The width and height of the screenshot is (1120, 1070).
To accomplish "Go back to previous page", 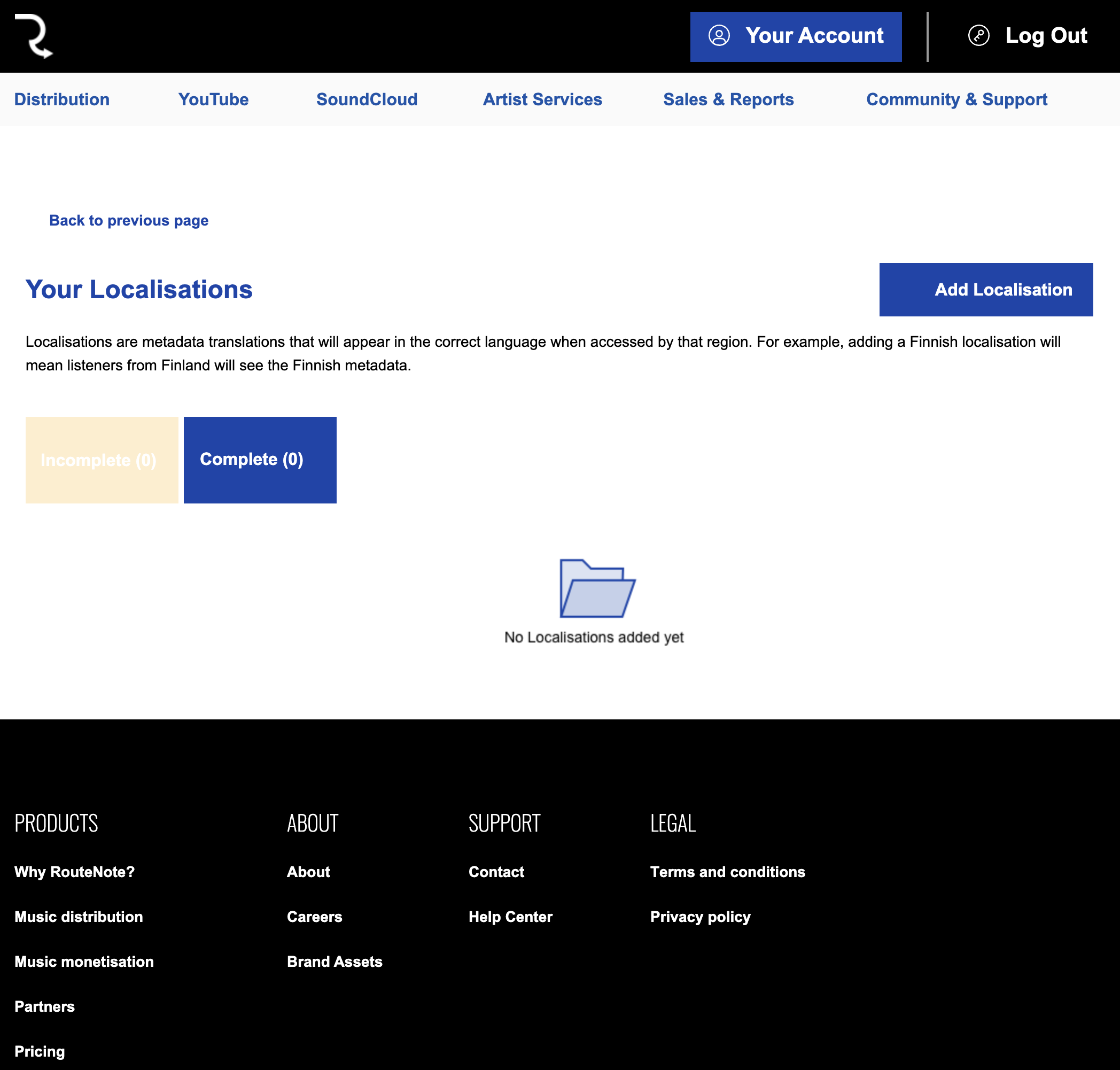I will (x=128, y=221).
